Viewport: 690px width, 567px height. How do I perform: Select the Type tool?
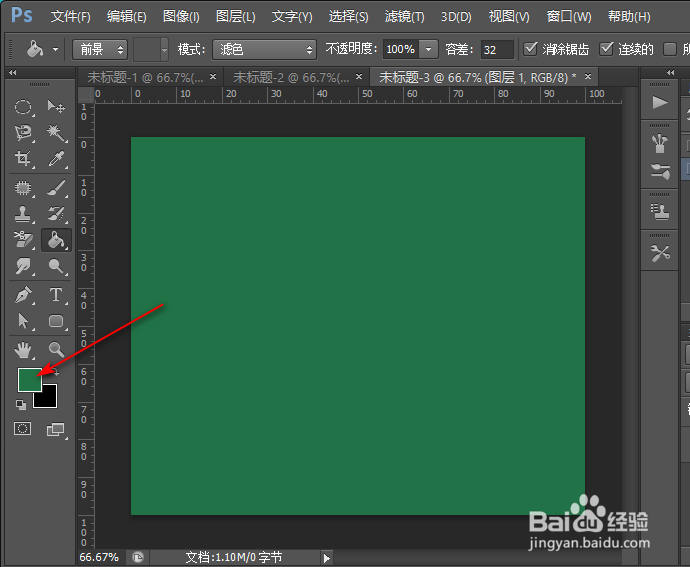pyautogui.click(x=56, y=295)
